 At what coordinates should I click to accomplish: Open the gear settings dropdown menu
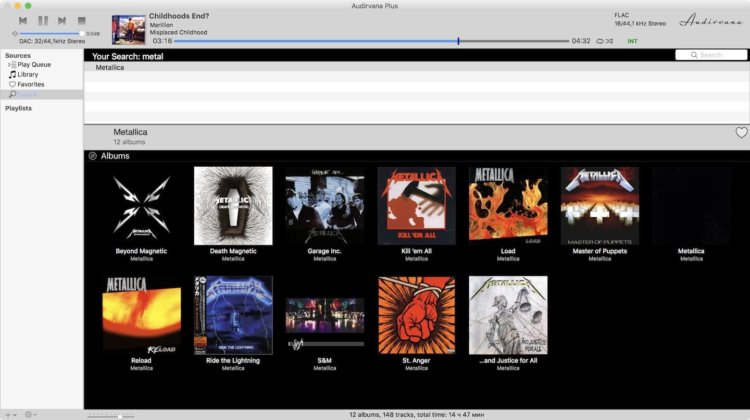pos(31,415)
